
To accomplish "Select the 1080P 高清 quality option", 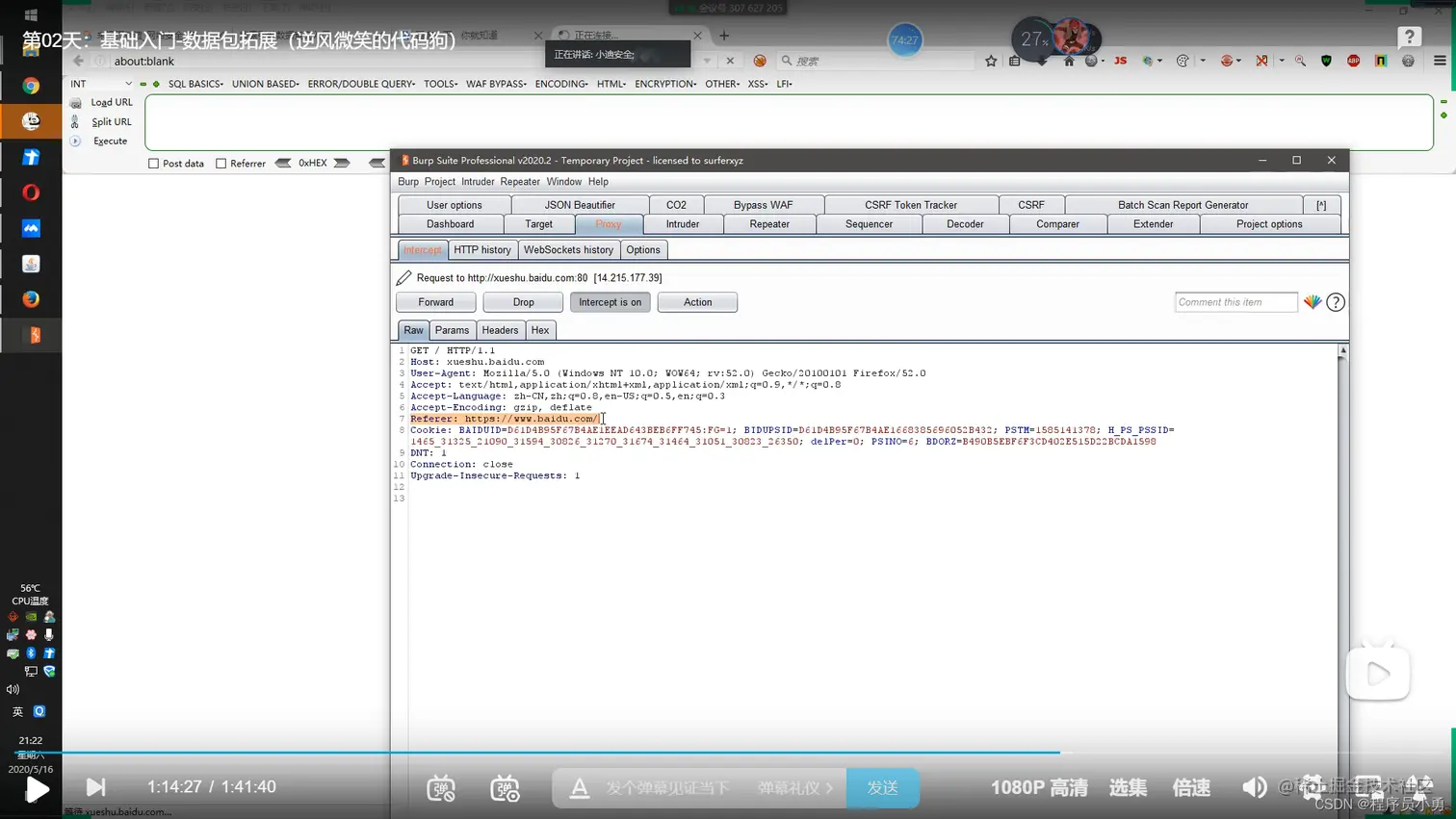I will point(1039,787).
